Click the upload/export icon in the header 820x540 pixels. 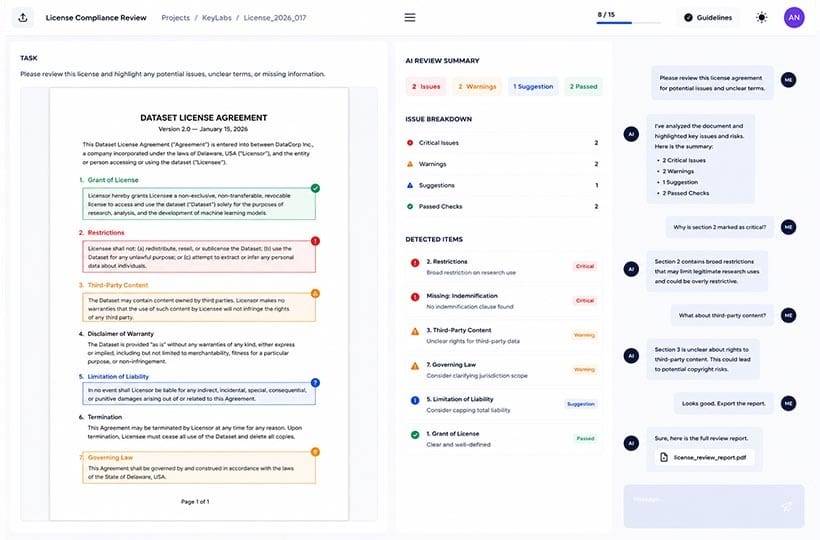23,18
